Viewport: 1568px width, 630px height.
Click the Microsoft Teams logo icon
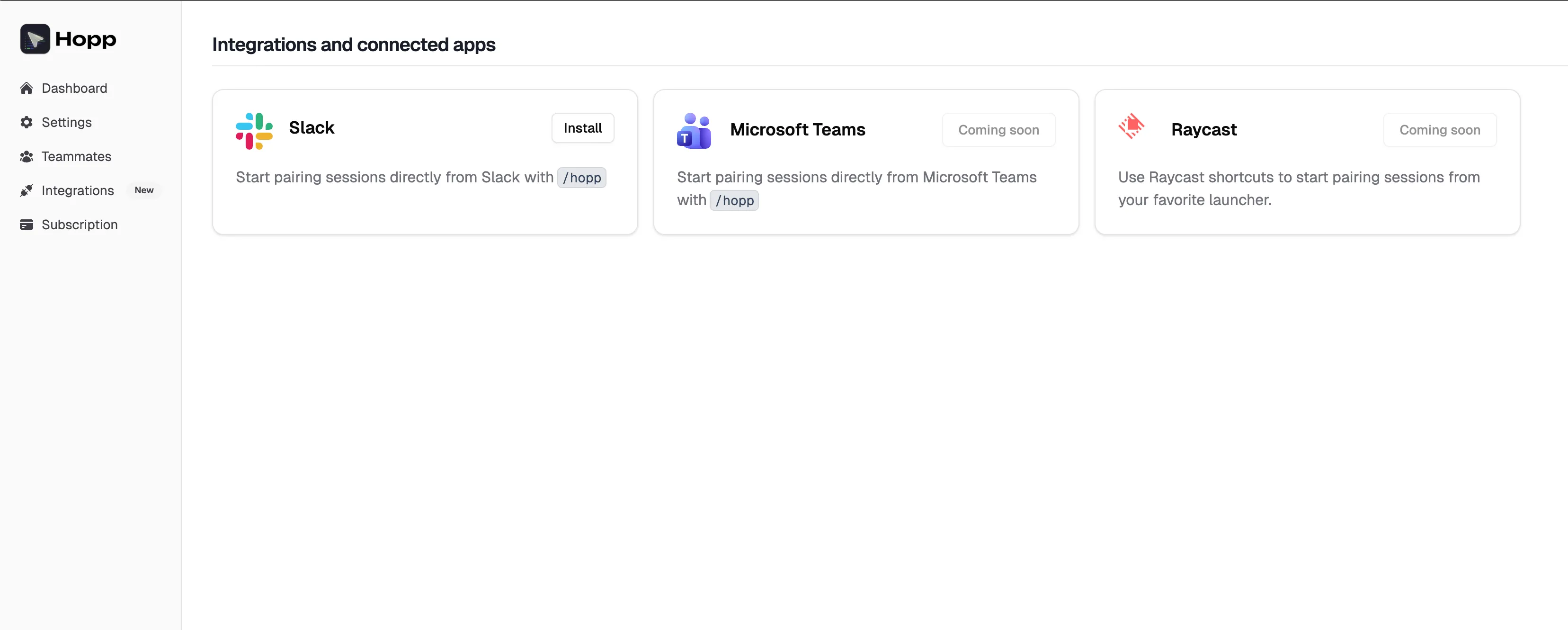(x=694, y=130)
